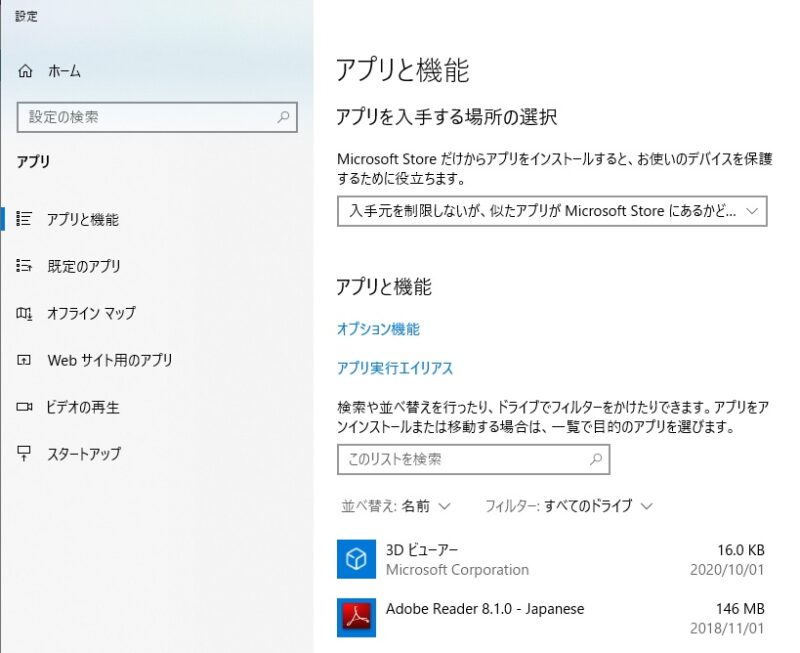Select Adobe Reader 8.1.0 - Japanese entry
Image resolution: width=800 pixels, height=653 pixels.
[551, 618]
